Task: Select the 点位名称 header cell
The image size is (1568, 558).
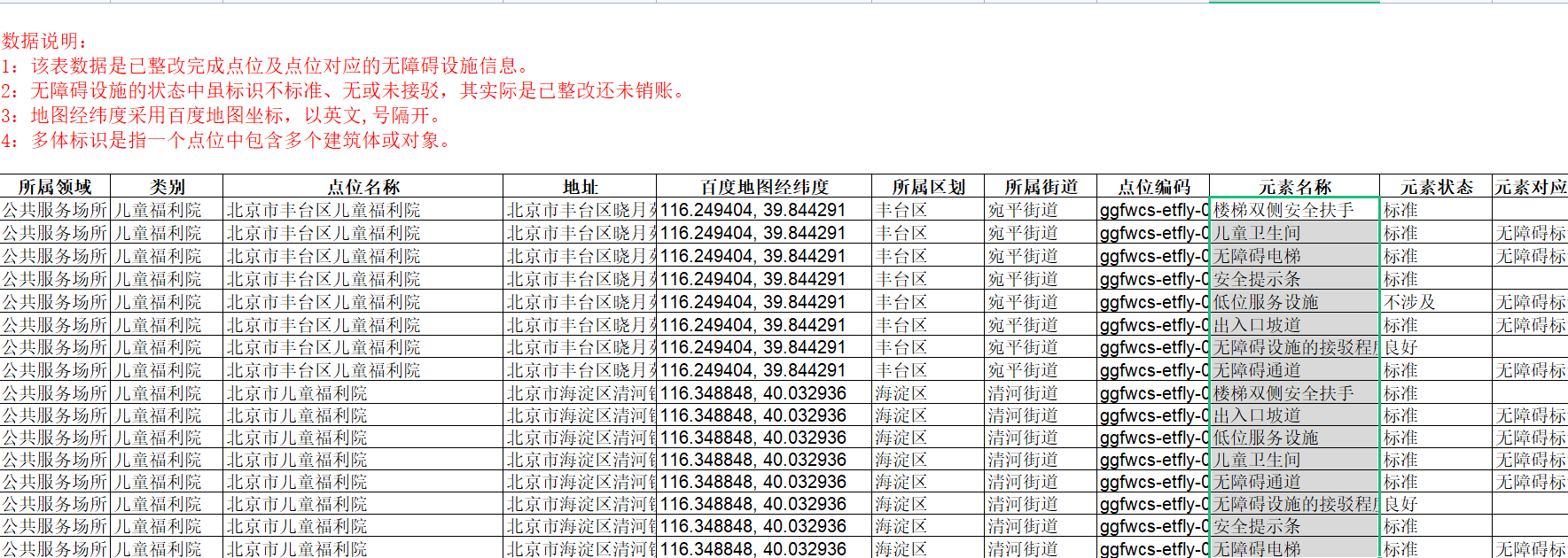Action: point(363,187)
